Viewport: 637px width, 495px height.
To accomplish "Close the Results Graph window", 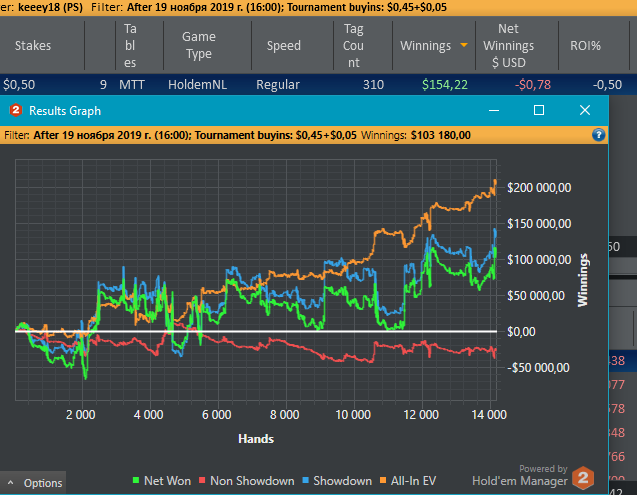I will point(585,110).
